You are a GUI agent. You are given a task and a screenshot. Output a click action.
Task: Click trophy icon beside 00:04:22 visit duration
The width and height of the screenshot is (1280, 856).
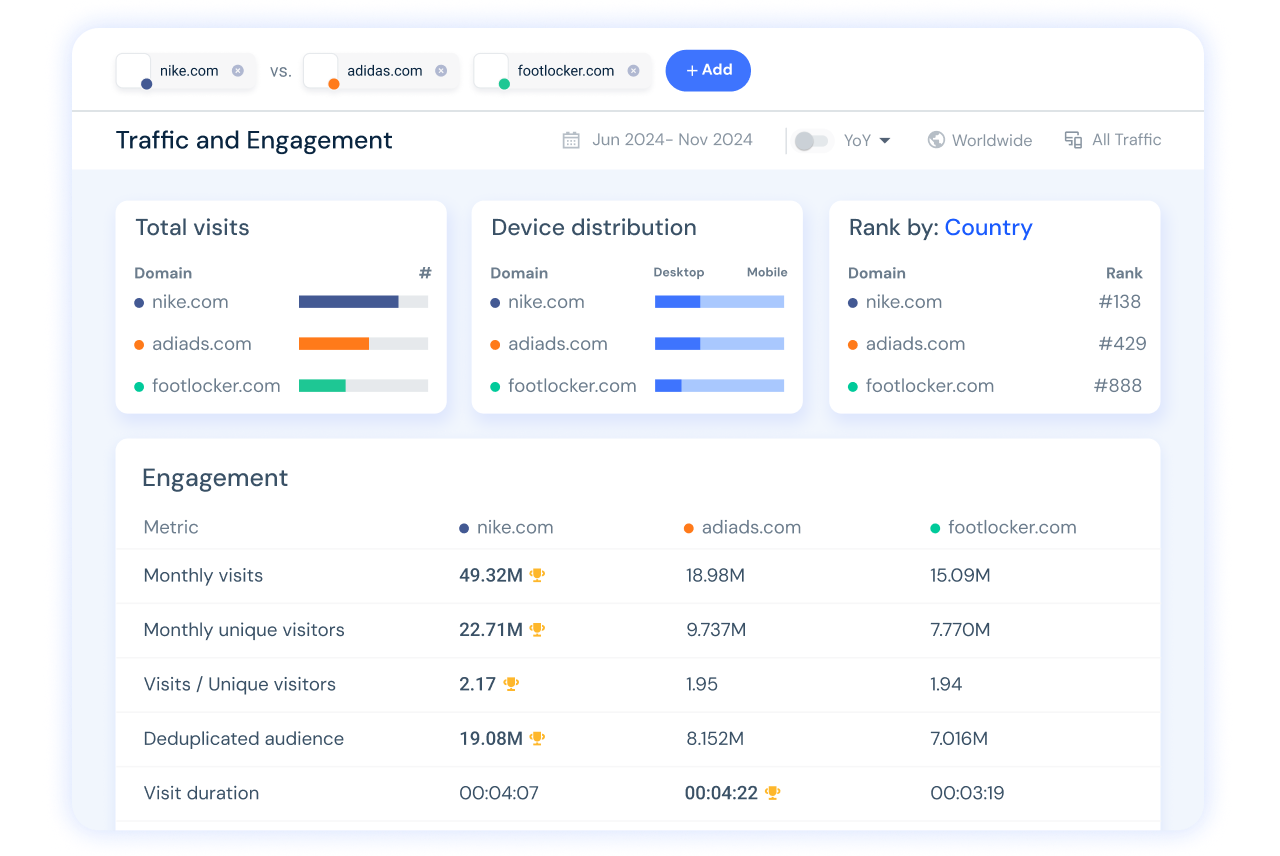[x=772, y=793]
